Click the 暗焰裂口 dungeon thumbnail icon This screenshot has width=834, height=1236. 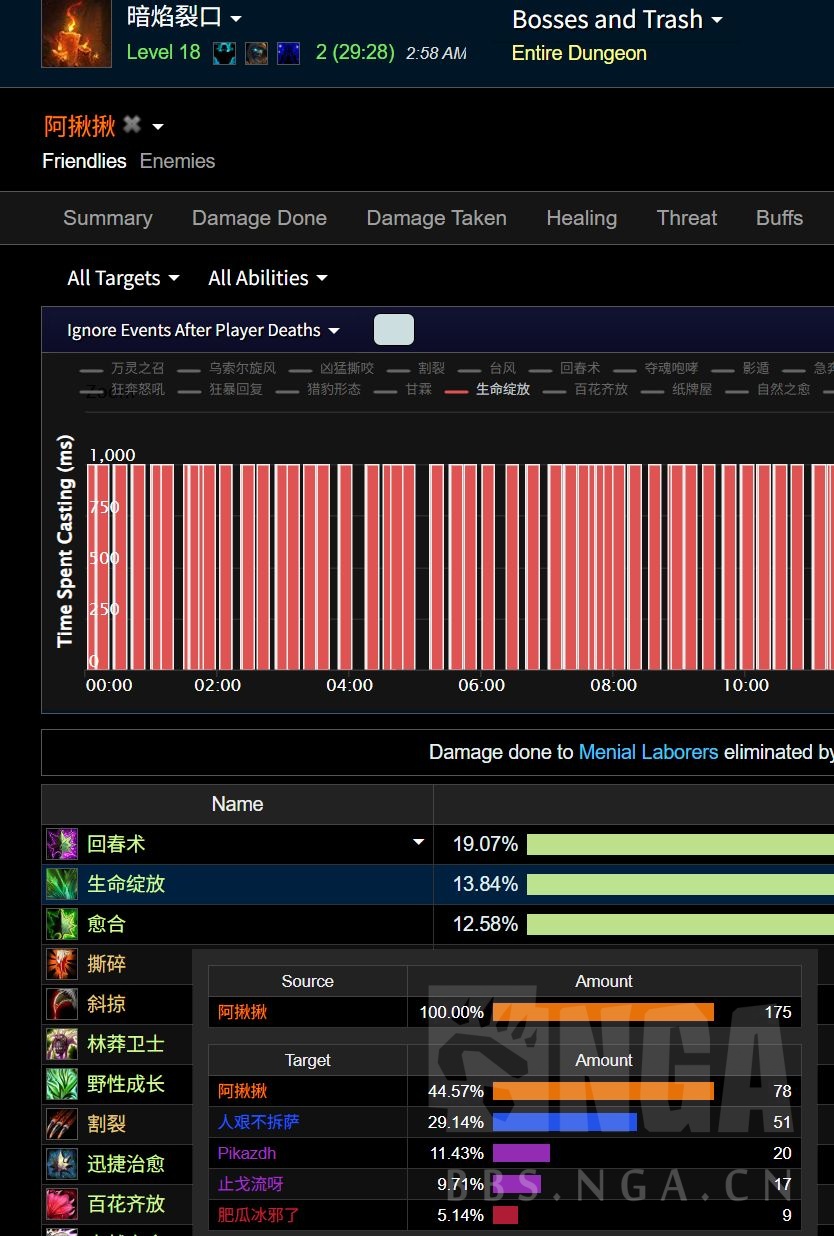[x=76, y=34]
